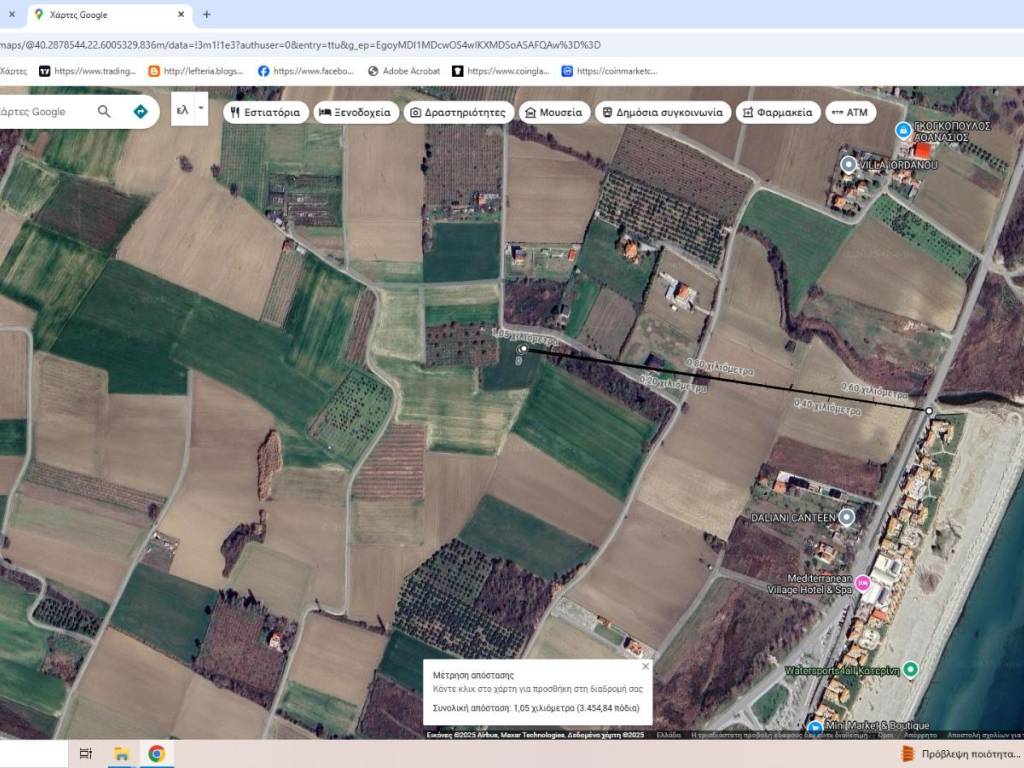Click the Mediterranean Village Hotel & Spa marker
1024x768 pixels.
pos(862,583)
